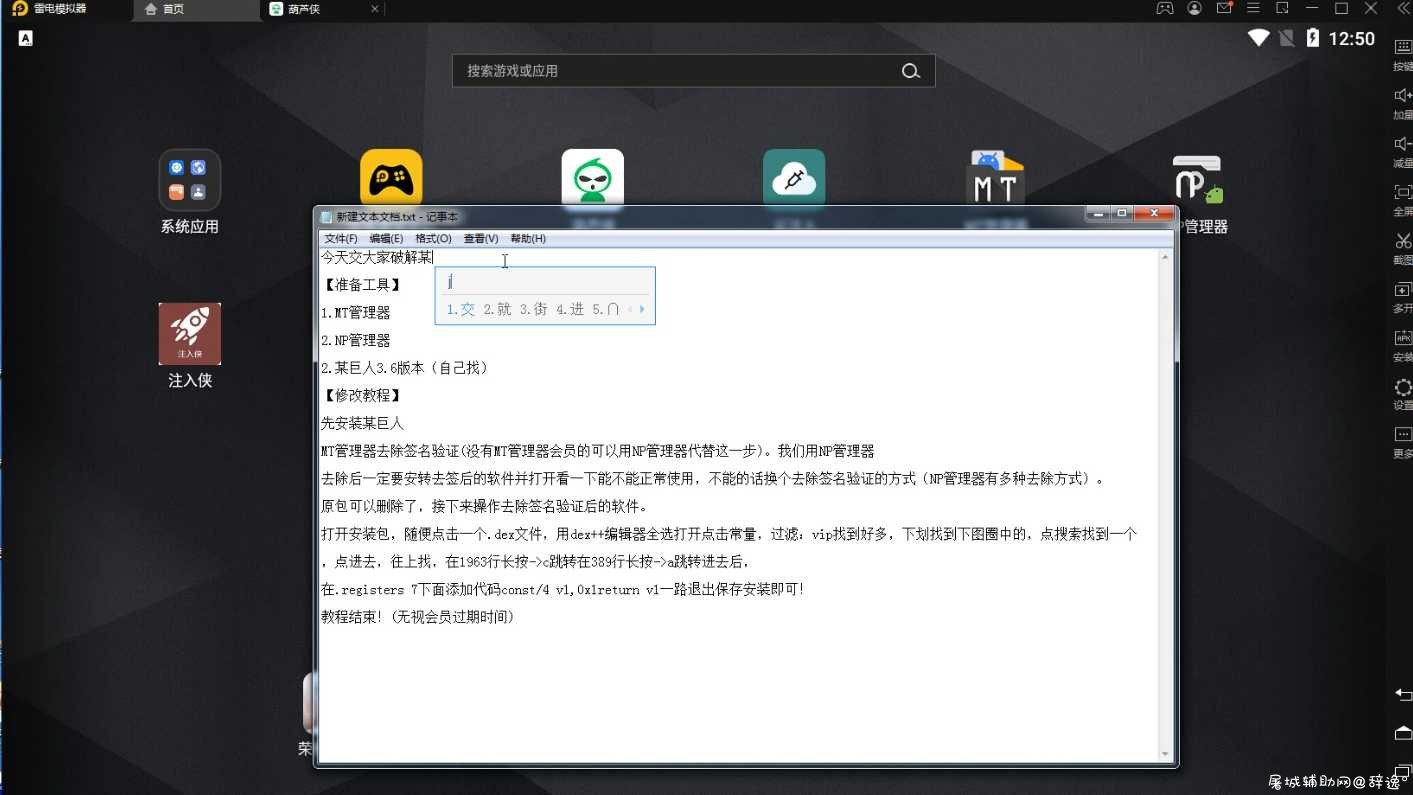Open the 注入侠 rocket app icon
This screenshot has width=1413, height=795.
[x=190, y=334]
